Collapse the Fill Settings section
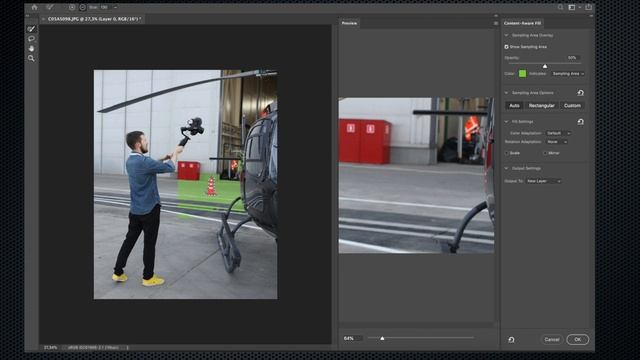640x360 pixels. [507, 122]
